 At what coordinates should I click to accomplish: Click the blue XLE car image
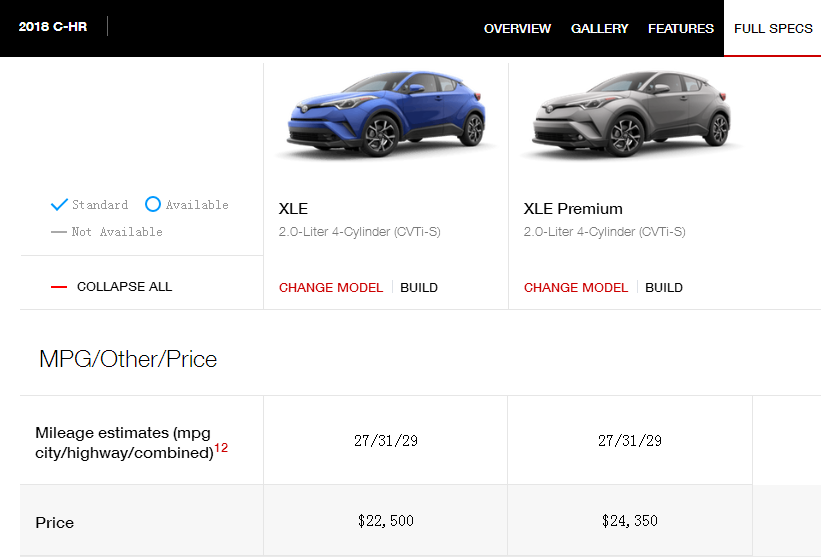(386, 114)
